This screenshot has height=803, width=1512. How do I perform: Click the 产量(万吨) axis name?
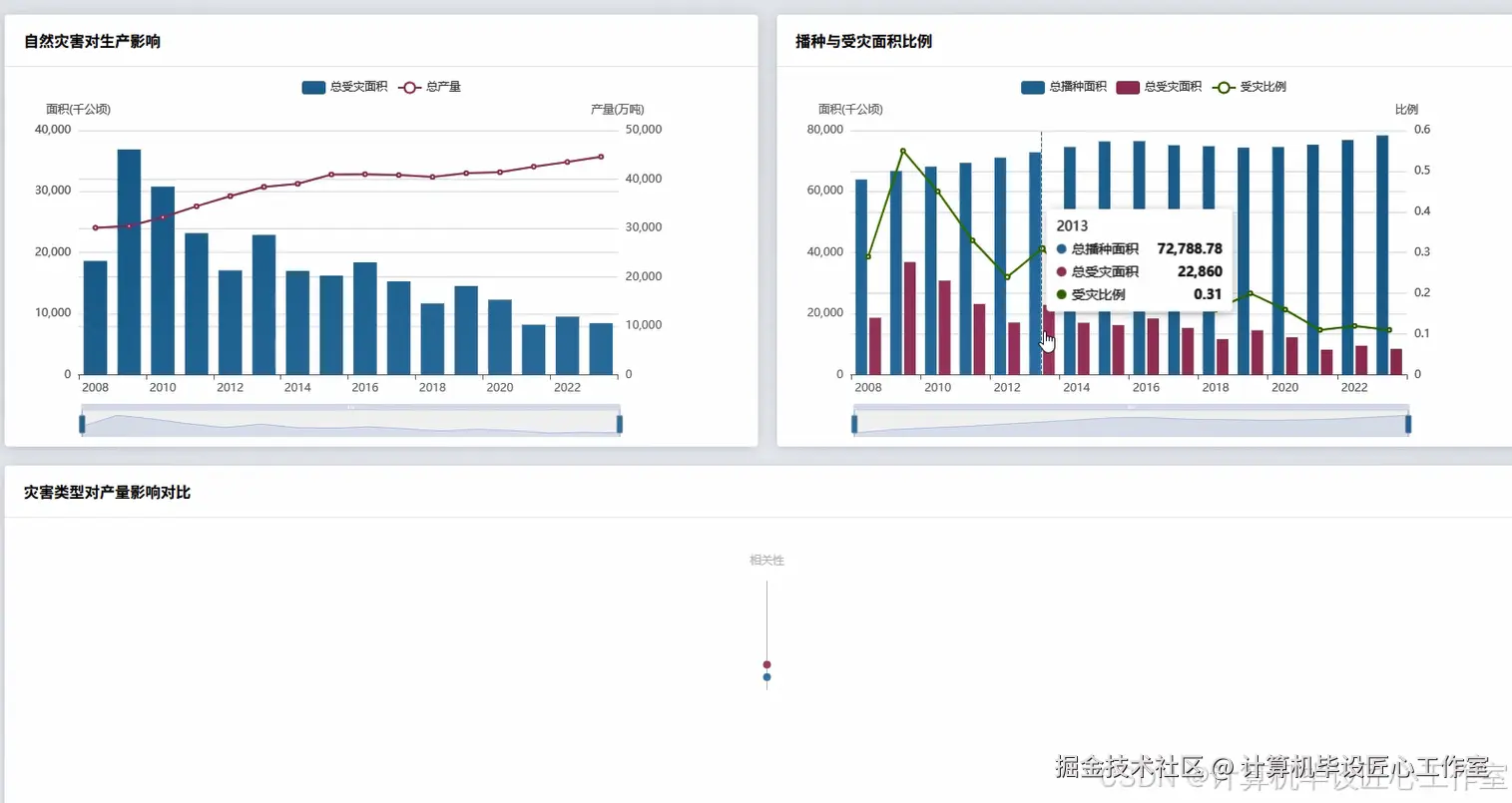click(617, 110)
